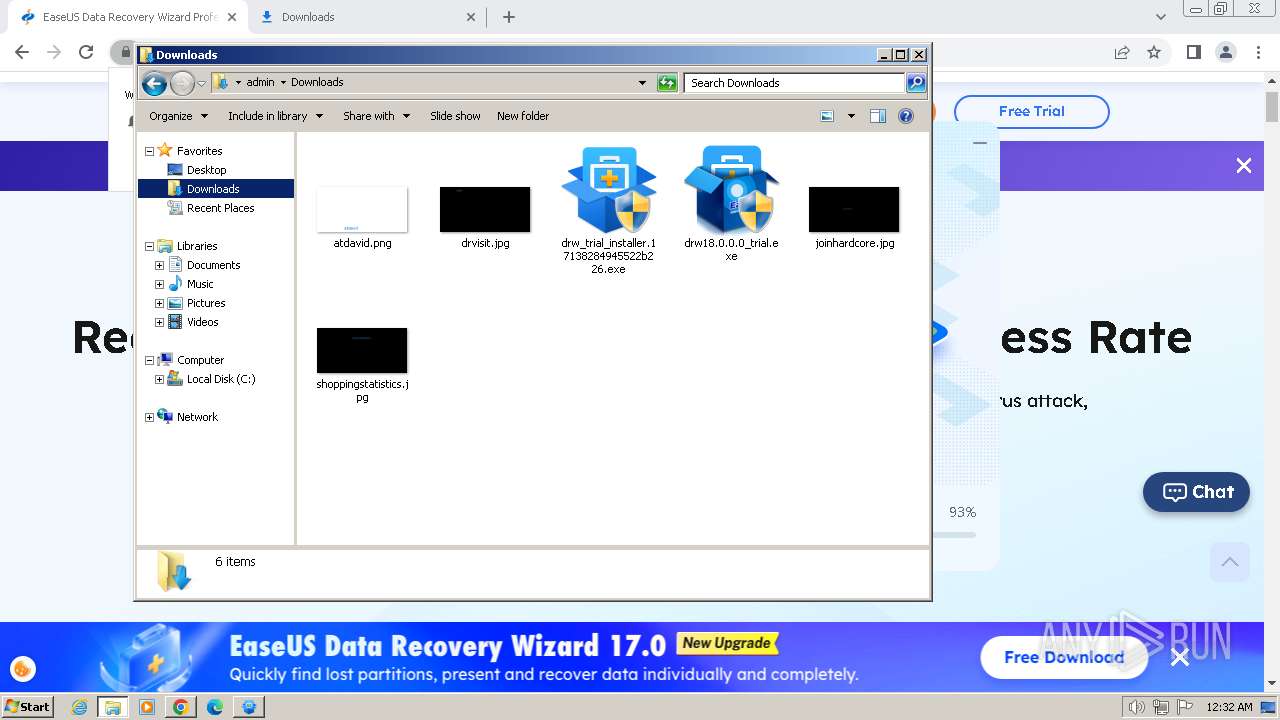Click the Explorer Back arrow button
1280x720 pixels.
coord(154,83)
